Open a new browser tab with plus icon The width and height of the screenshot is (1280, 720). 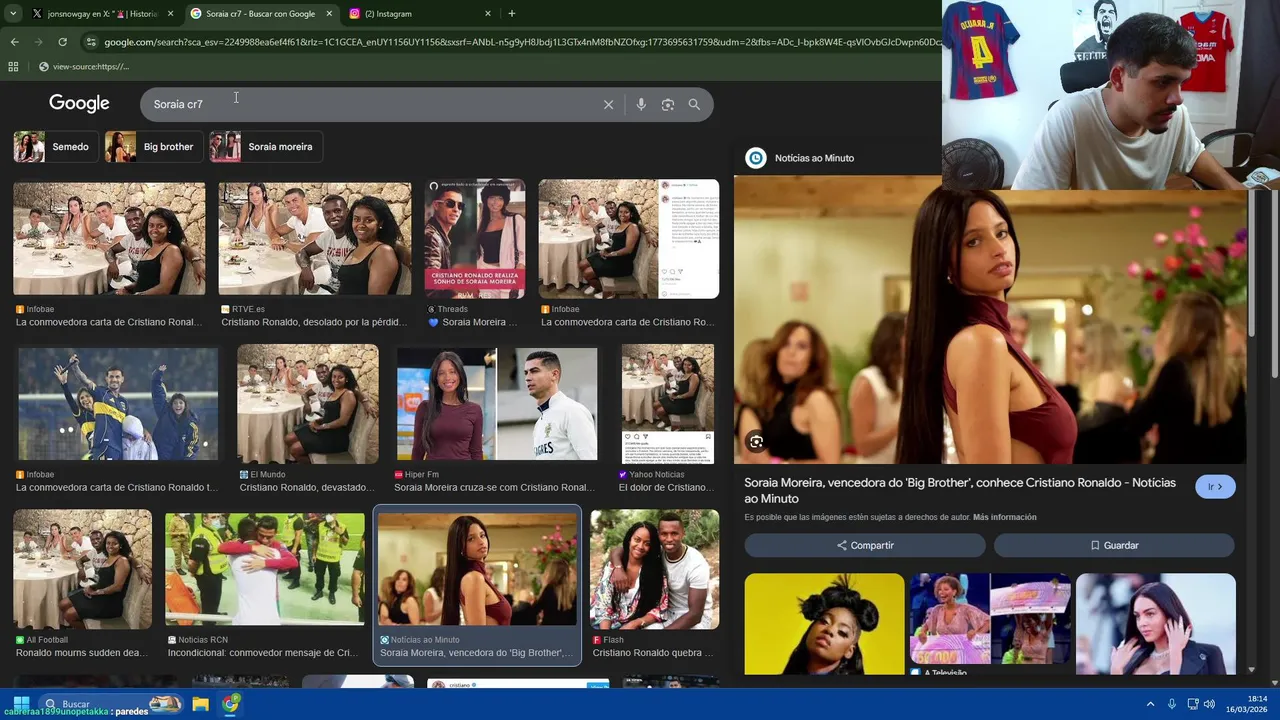[512, 14]
